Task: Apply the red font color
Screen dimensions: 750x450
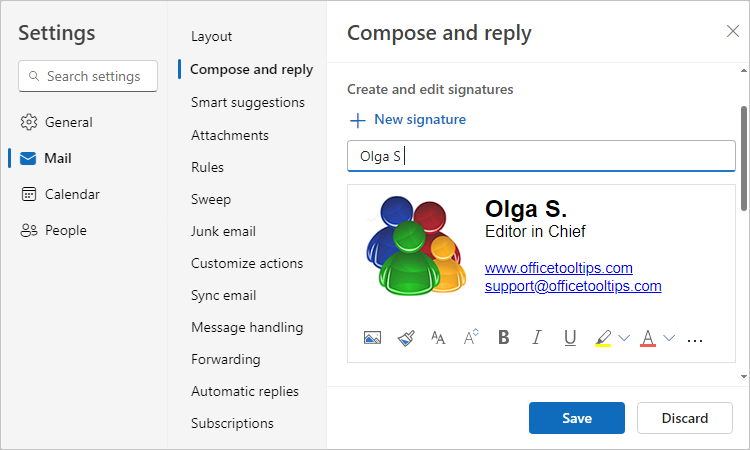Action: [x=647, y=338]
